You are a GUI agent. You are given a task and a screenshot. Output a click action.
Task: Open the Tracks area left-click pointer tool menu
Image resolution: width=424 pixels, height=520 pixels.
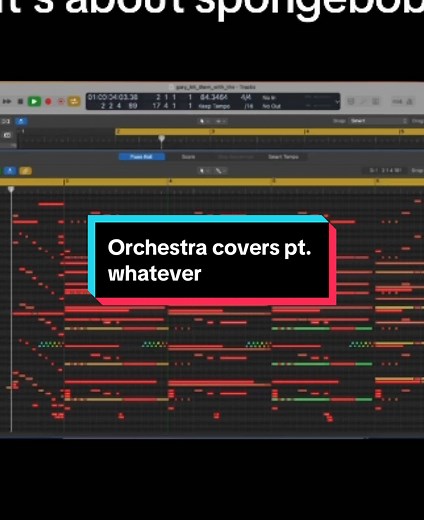click(x=204, y=121)
